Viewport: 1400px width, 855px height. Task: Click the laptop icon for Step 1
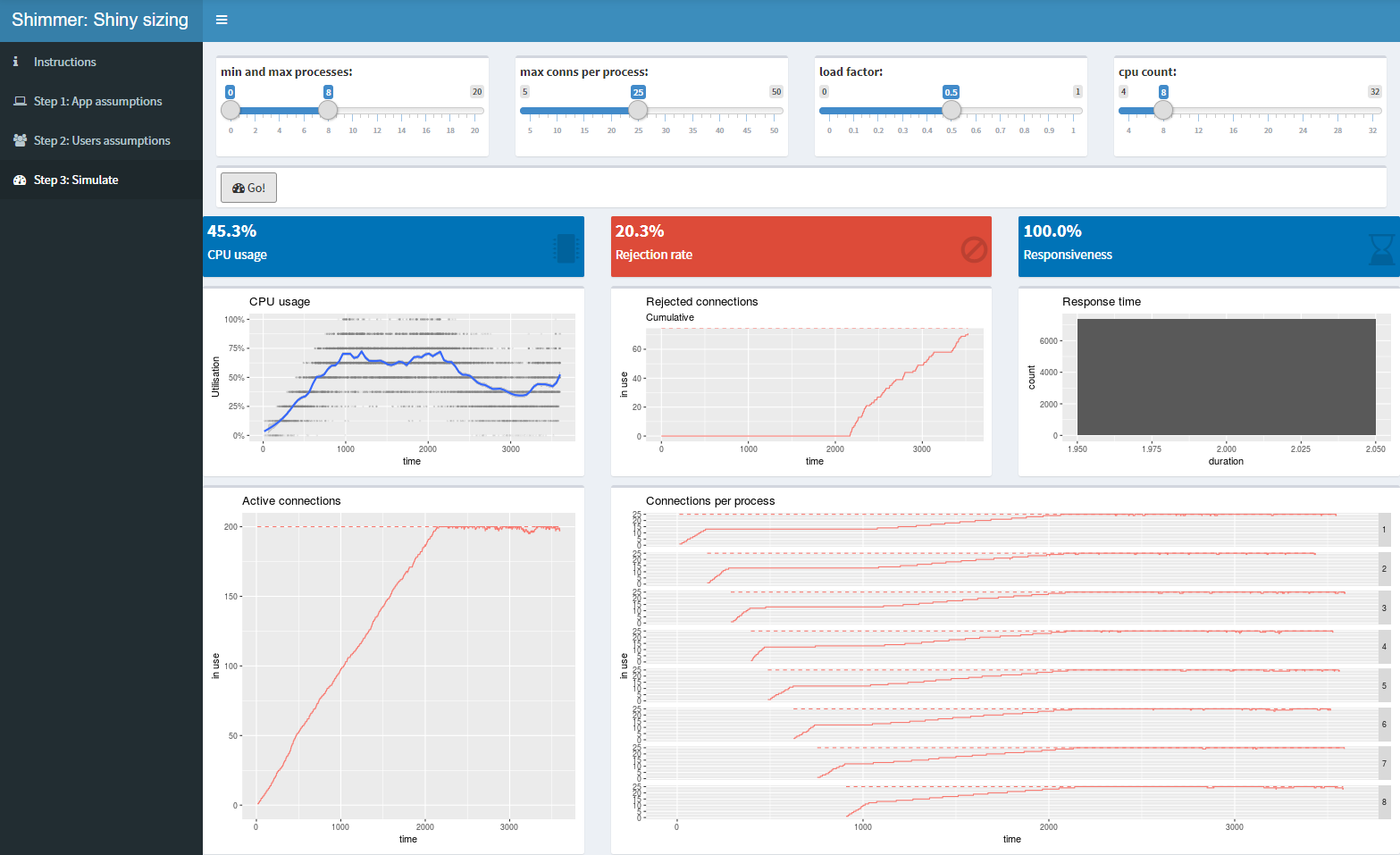[20, 101]
